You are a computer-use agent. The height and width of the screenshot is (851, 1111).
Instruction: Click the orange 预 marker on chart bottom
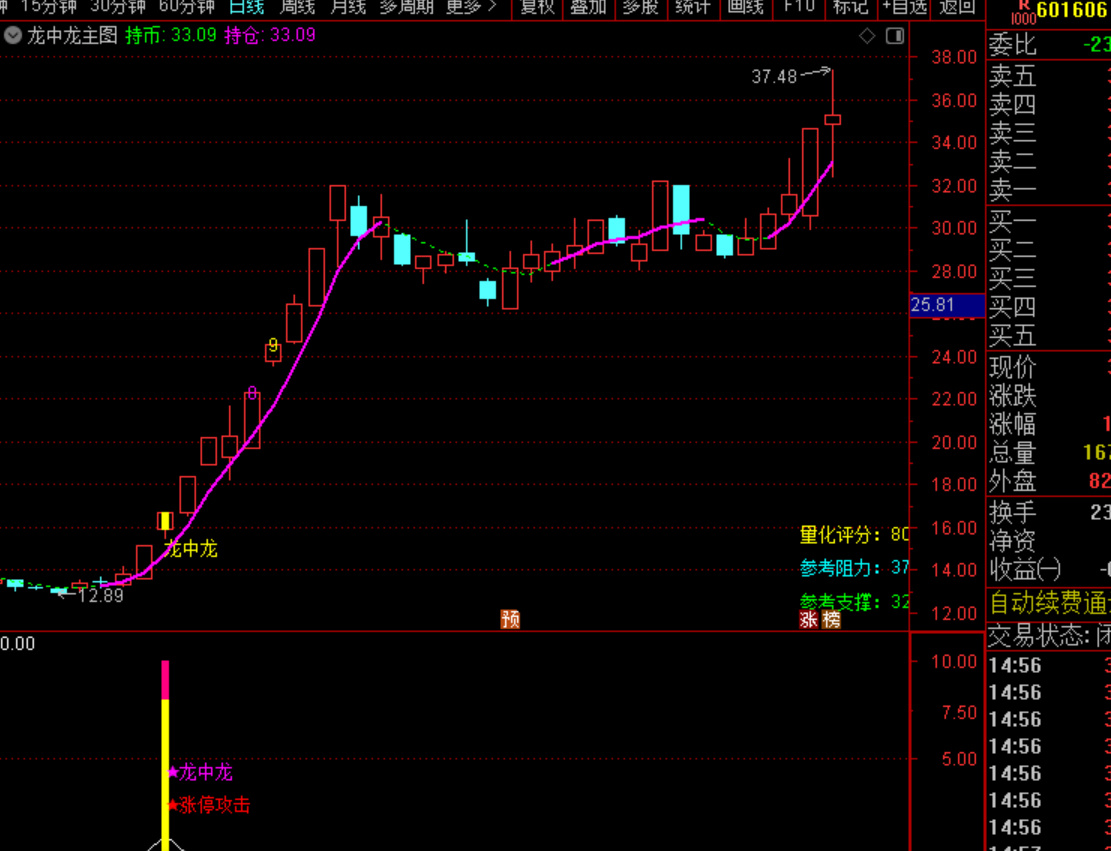coord(510,619)
